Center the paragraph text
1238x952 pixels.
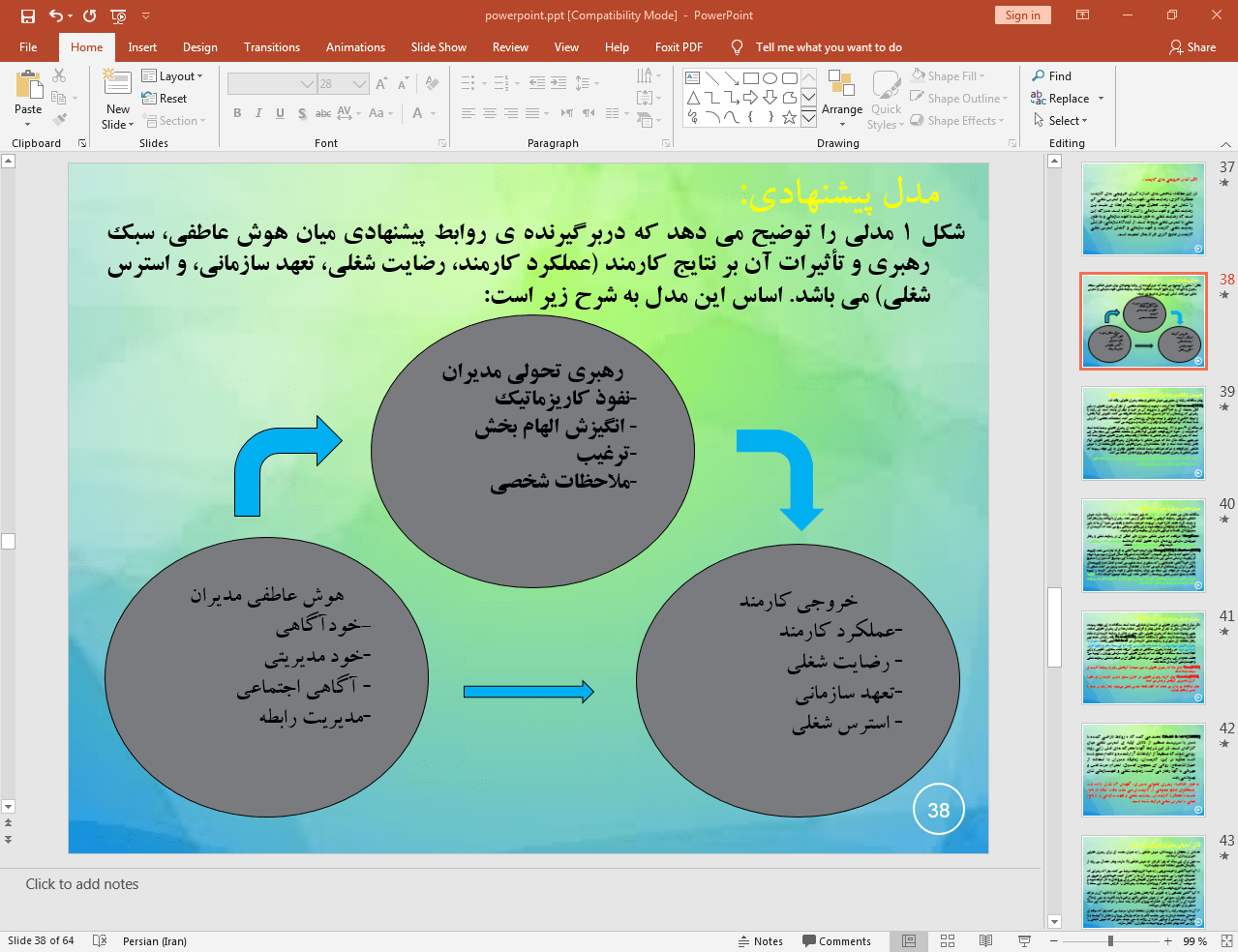490,113
